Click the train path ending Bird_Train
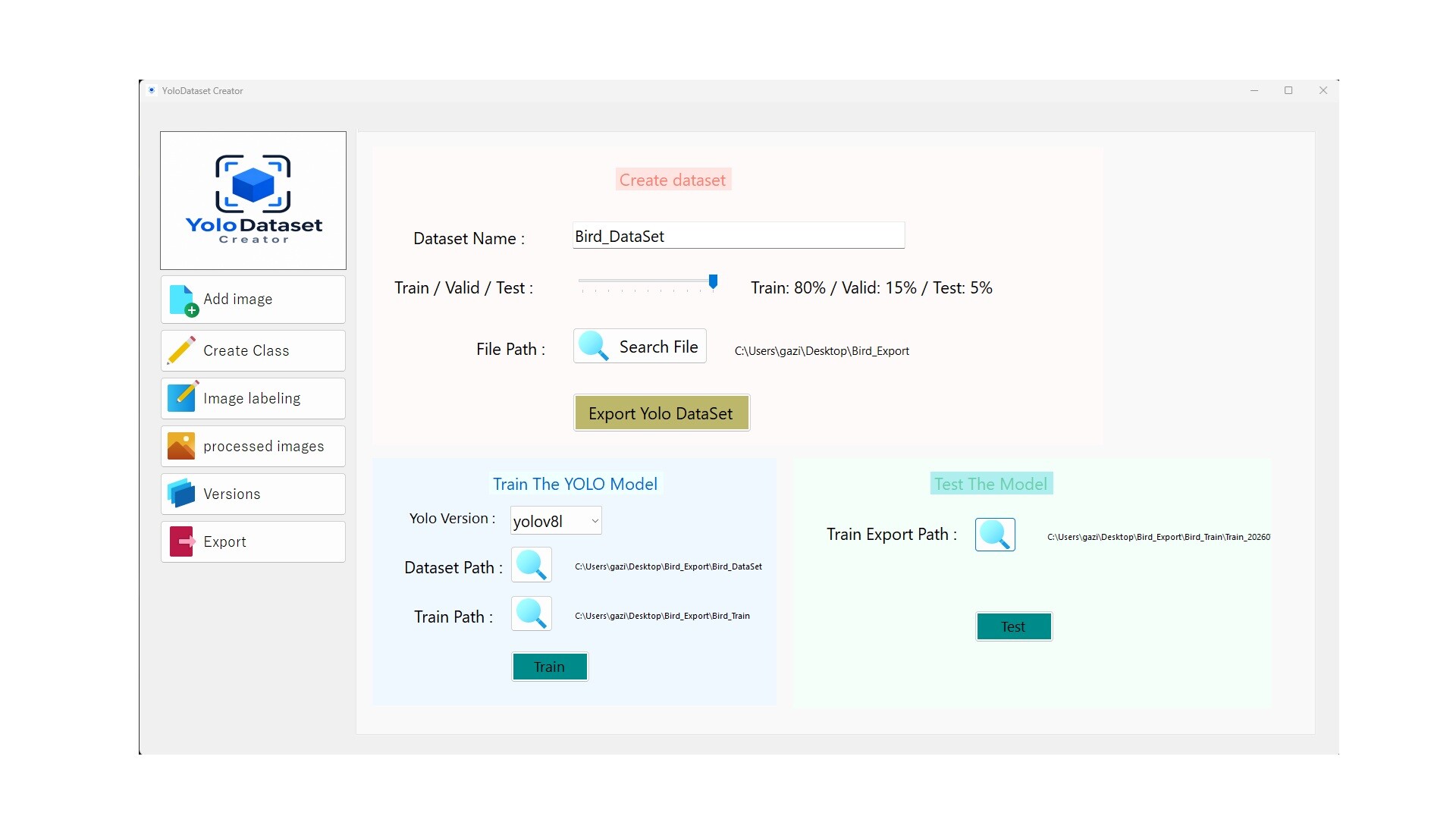 click(x=662, y=616)
